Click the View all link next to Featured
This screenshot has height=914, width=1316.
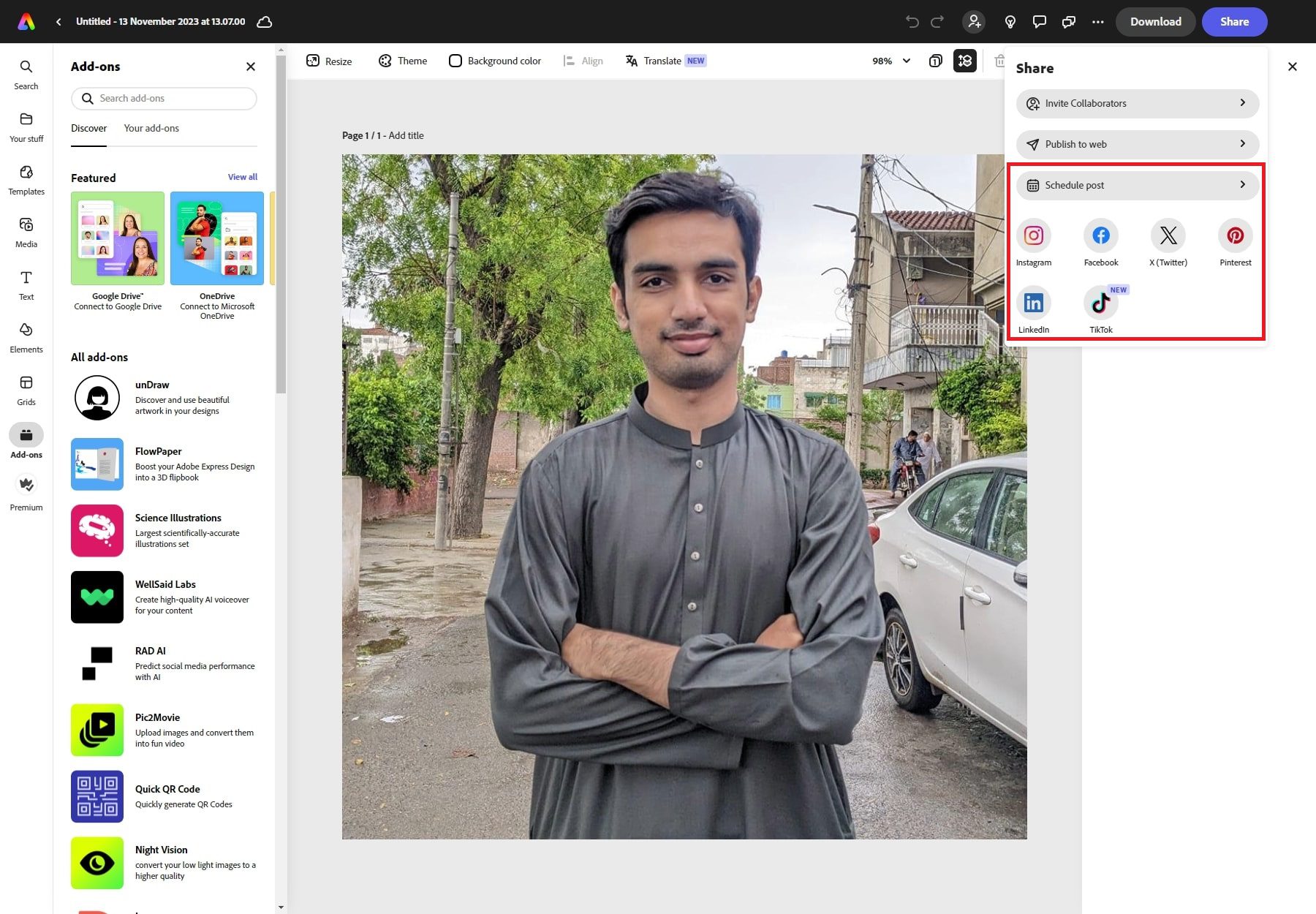[x=242, y=176]
